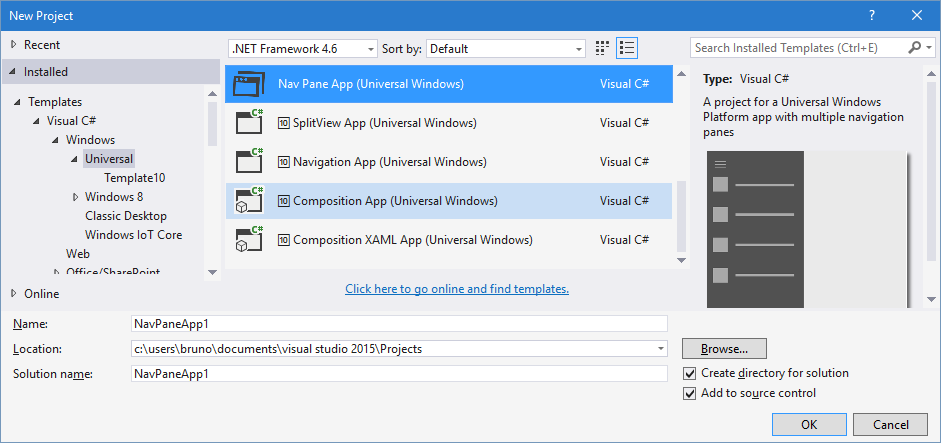Select Template10 under Universal
Screen dimensions: 941x443
coord(135,178)
